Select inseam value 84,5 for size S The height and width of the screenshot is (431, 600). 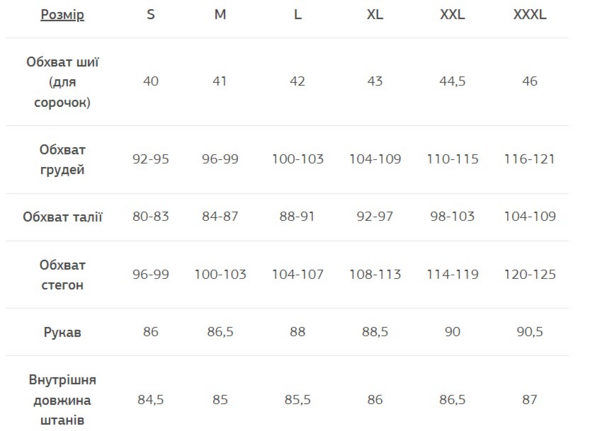tap(151, 398)
